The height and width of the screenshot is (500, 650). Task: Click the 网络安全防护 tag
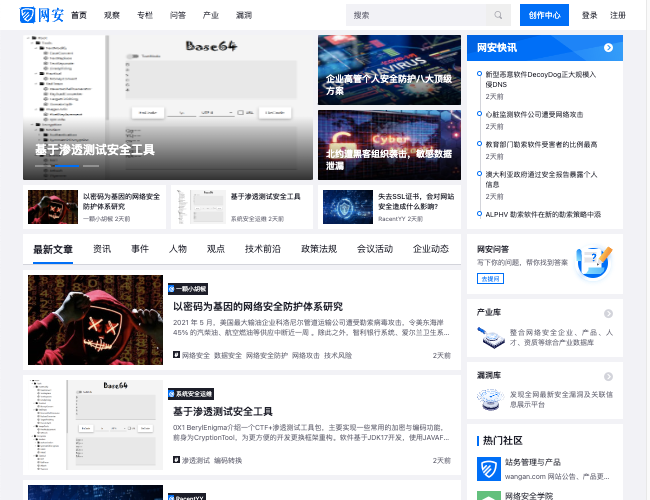click(x=267, y=355)
